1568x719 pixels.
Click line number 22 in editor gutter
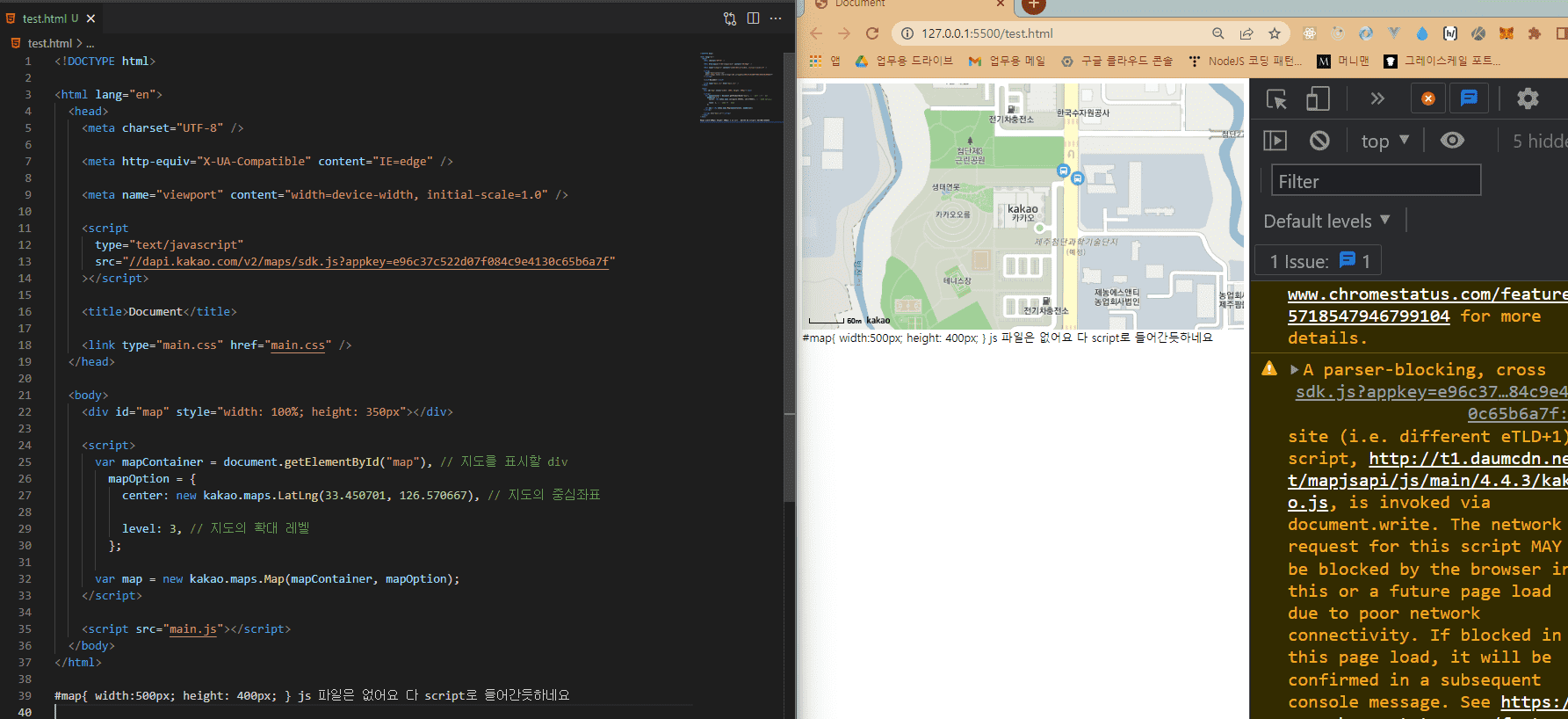[x=25, y=412]
